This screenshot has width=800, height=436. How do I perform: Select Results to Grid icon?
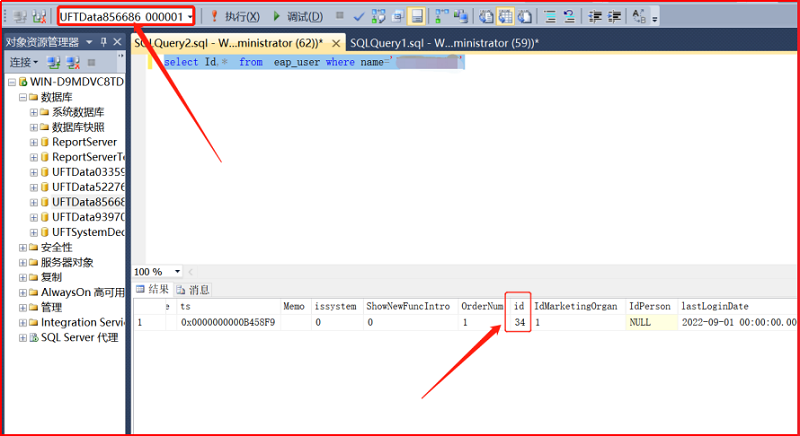coord(505,17)
